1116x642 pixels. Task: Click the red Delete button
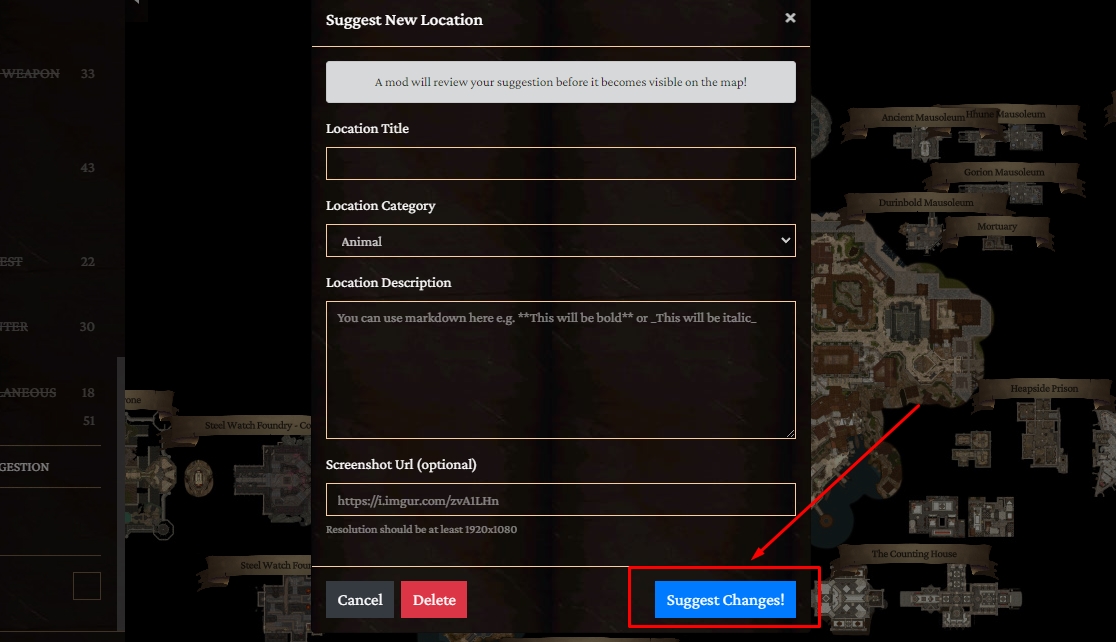pos(434,599)
